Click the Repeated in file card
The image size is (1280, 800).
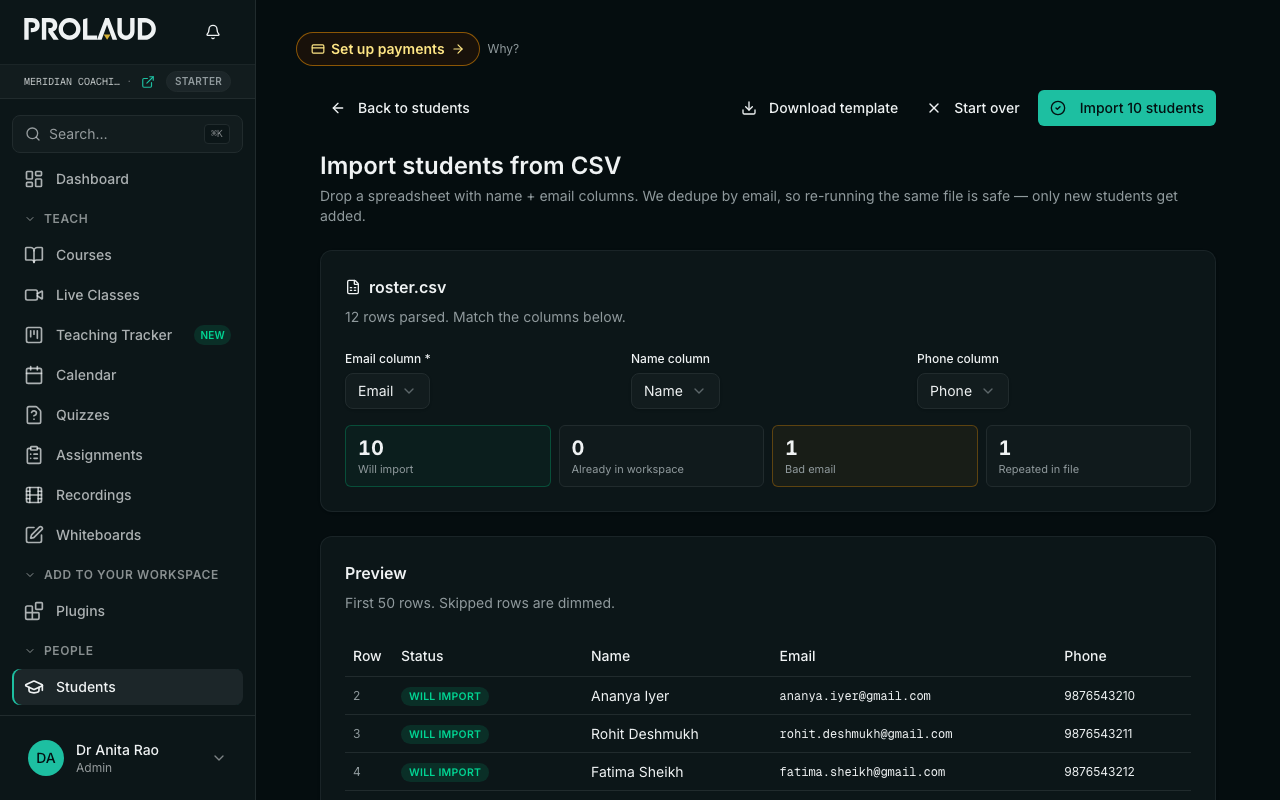click(x=1088, y=456)
